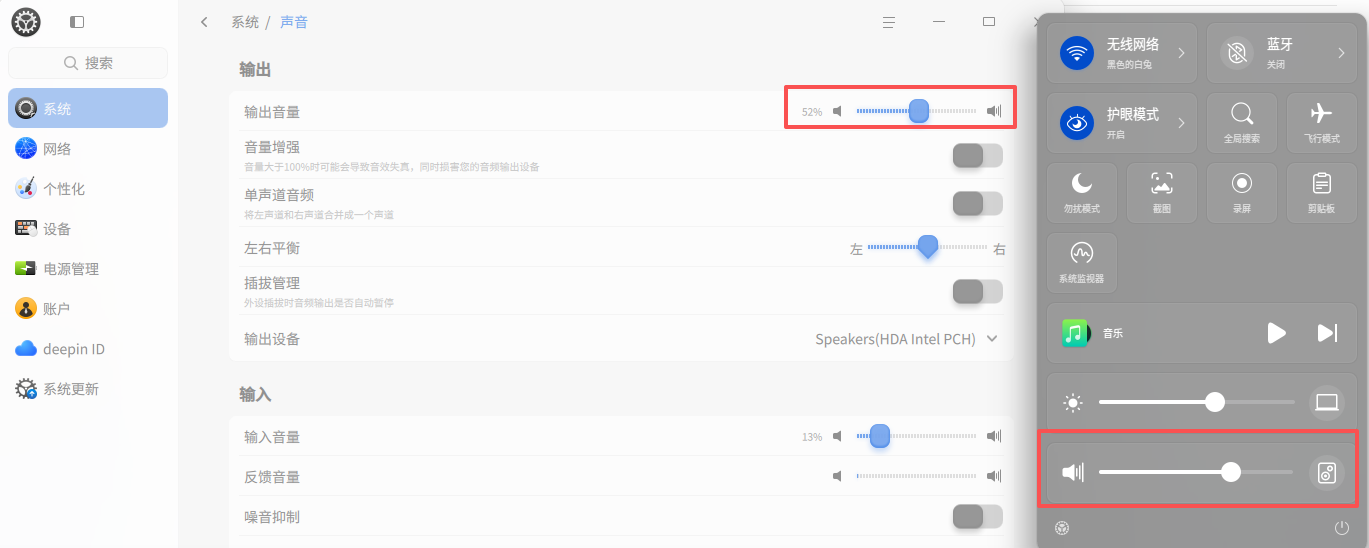Viewport: 1369px width, 548px height.
Task: Click the search box in the sidebar
Action: pos(88,63)
